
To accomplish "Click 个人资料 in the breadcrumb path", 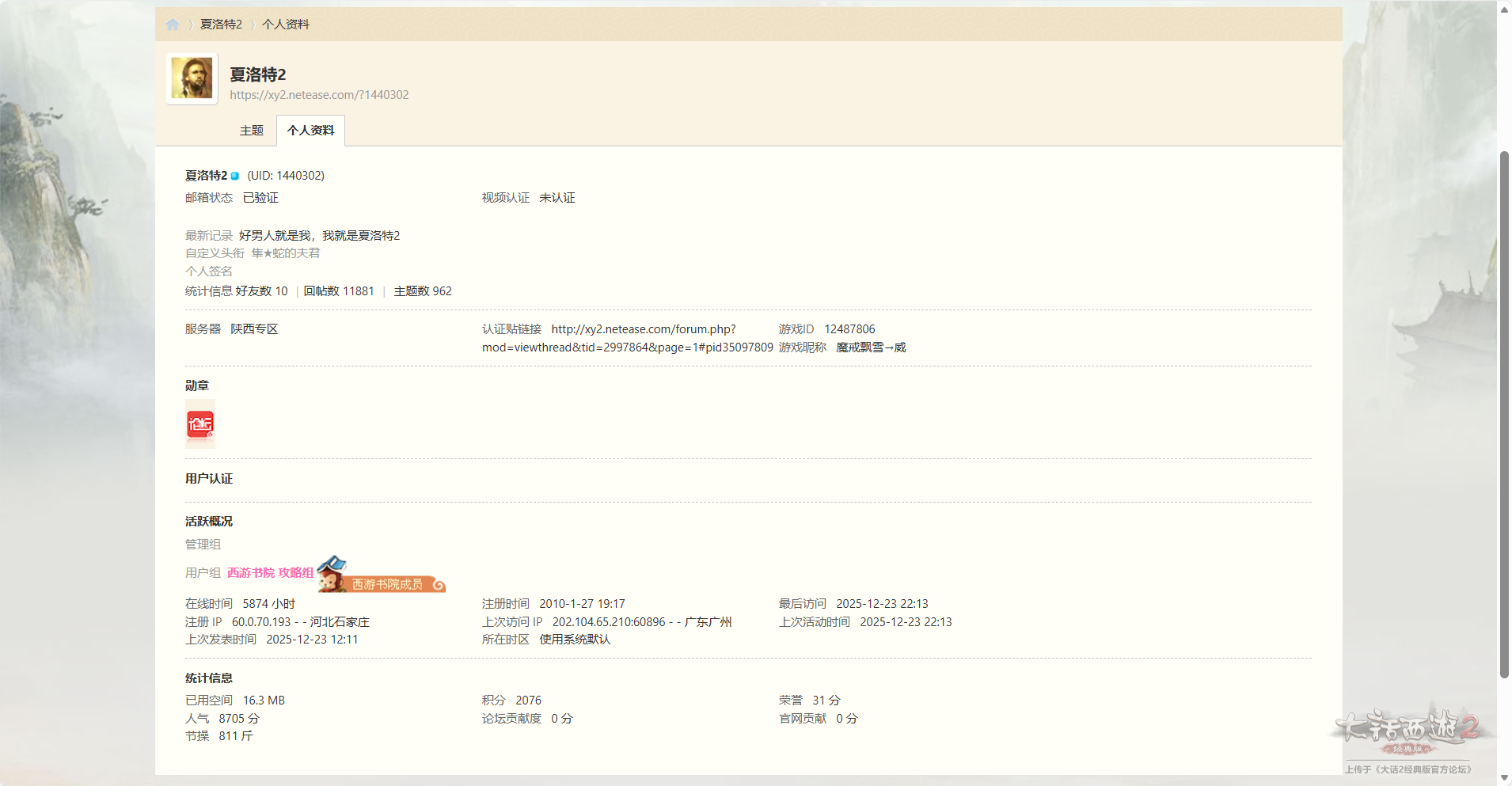I will pos(286,25).
